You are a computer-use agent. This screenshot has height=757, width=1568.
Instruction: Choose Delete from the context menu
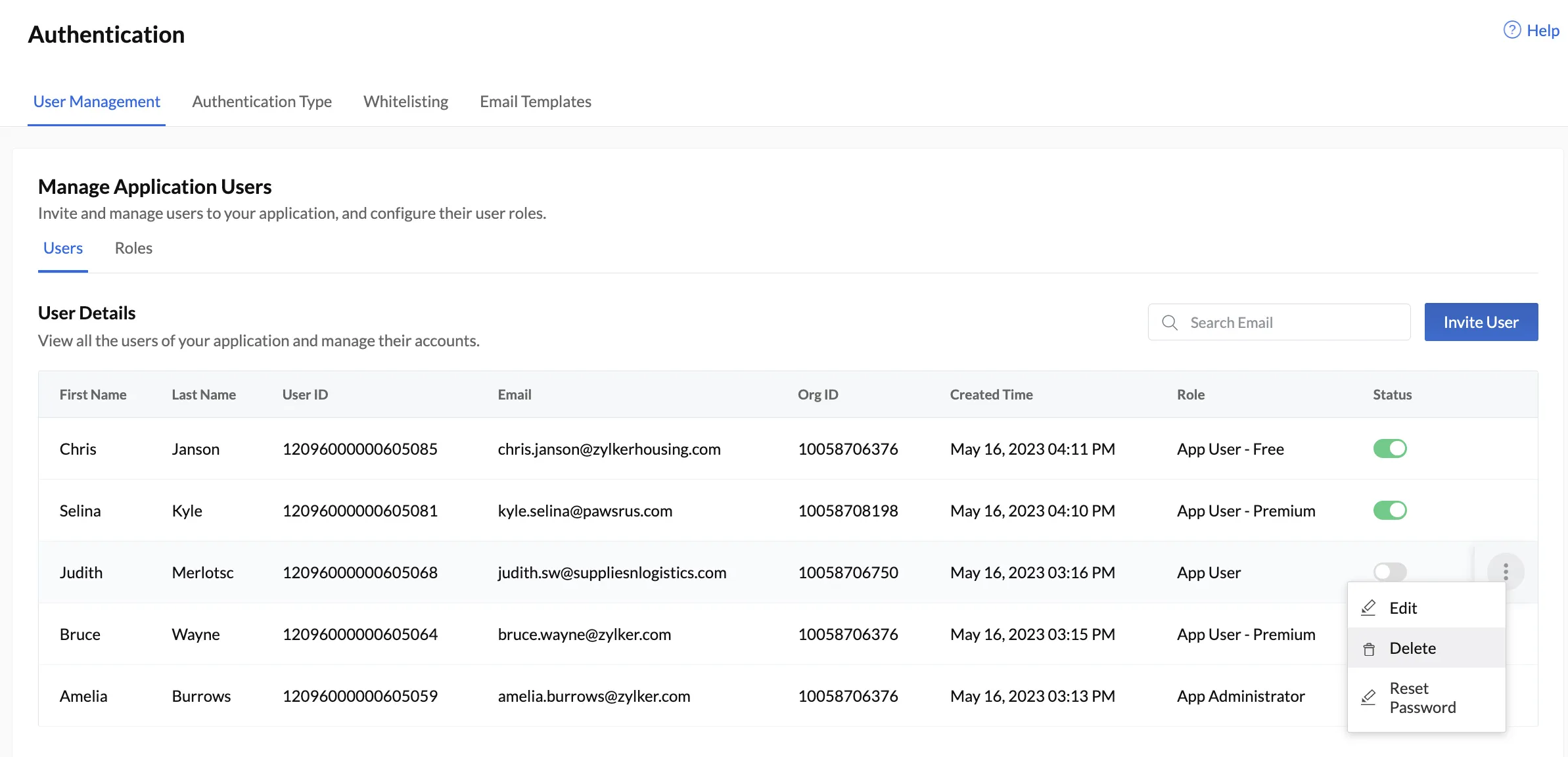(1427, 648)
